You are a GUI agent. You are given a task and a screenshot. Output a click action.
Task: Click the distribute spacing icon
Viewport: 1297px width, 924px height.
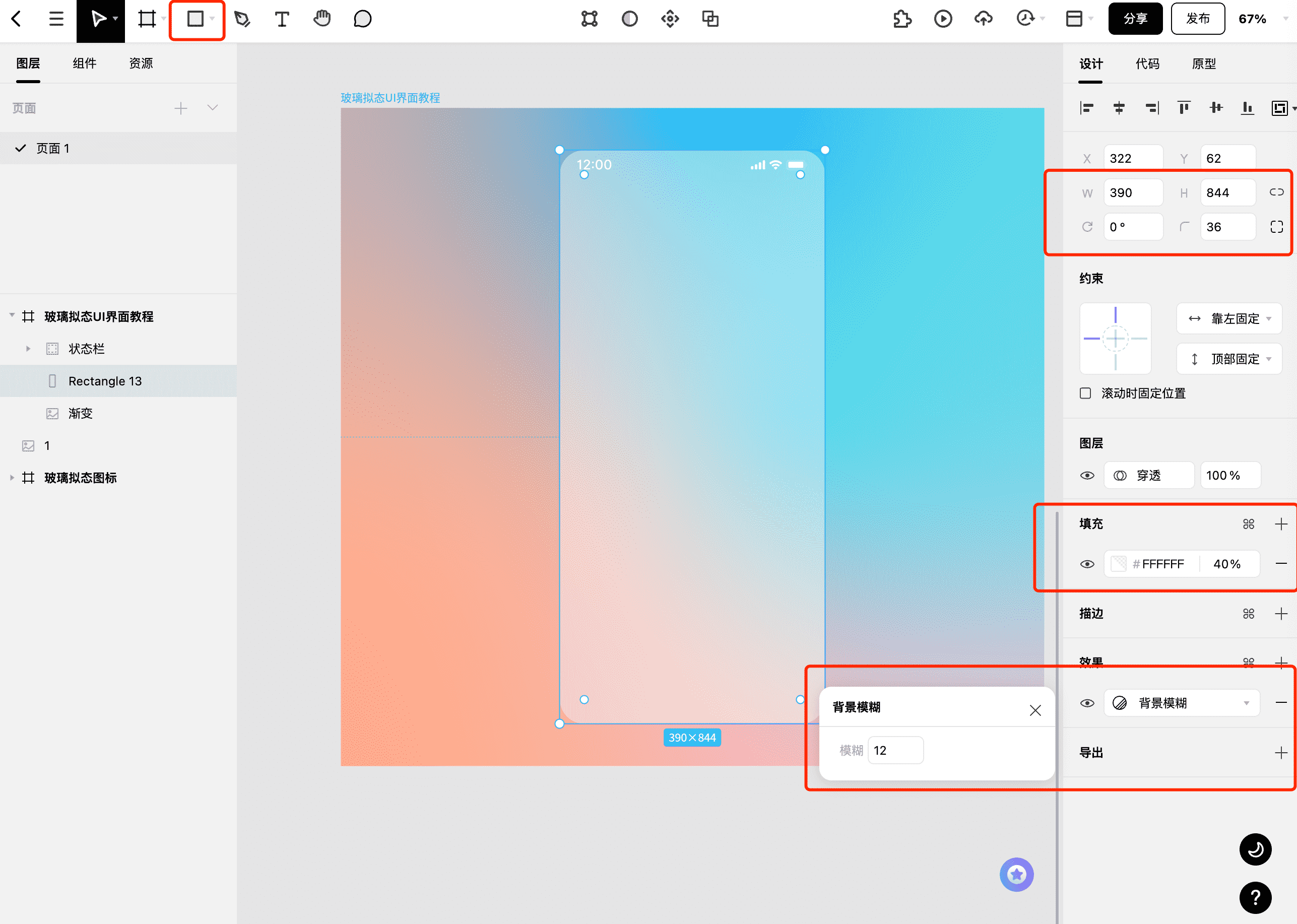coord(1279,107)
